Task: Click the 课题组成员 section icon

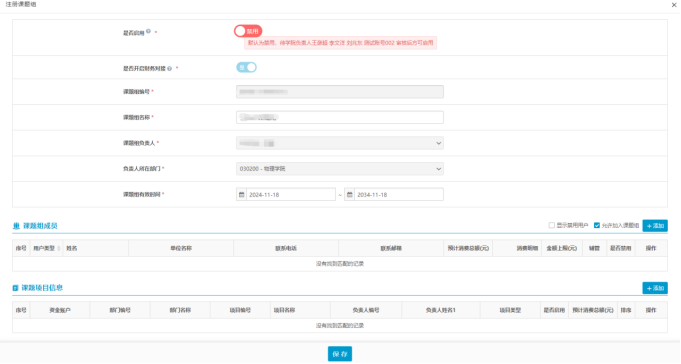Action: [x=17, y=226]
